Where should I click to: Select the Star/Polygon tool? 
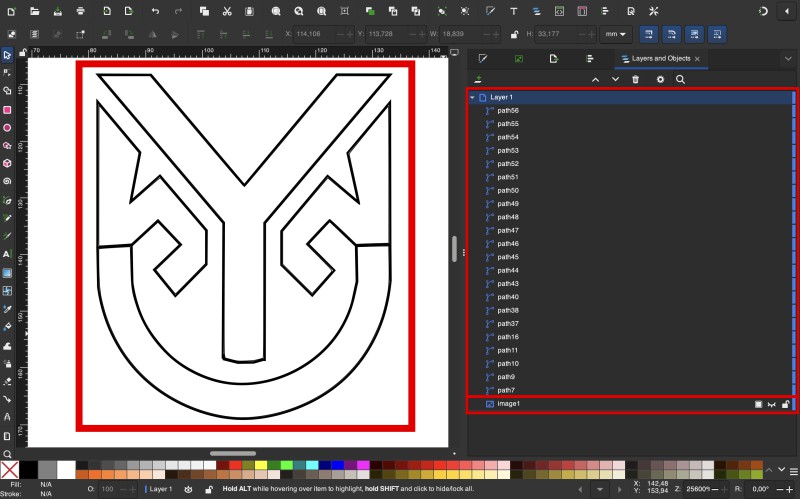(7, 145)
